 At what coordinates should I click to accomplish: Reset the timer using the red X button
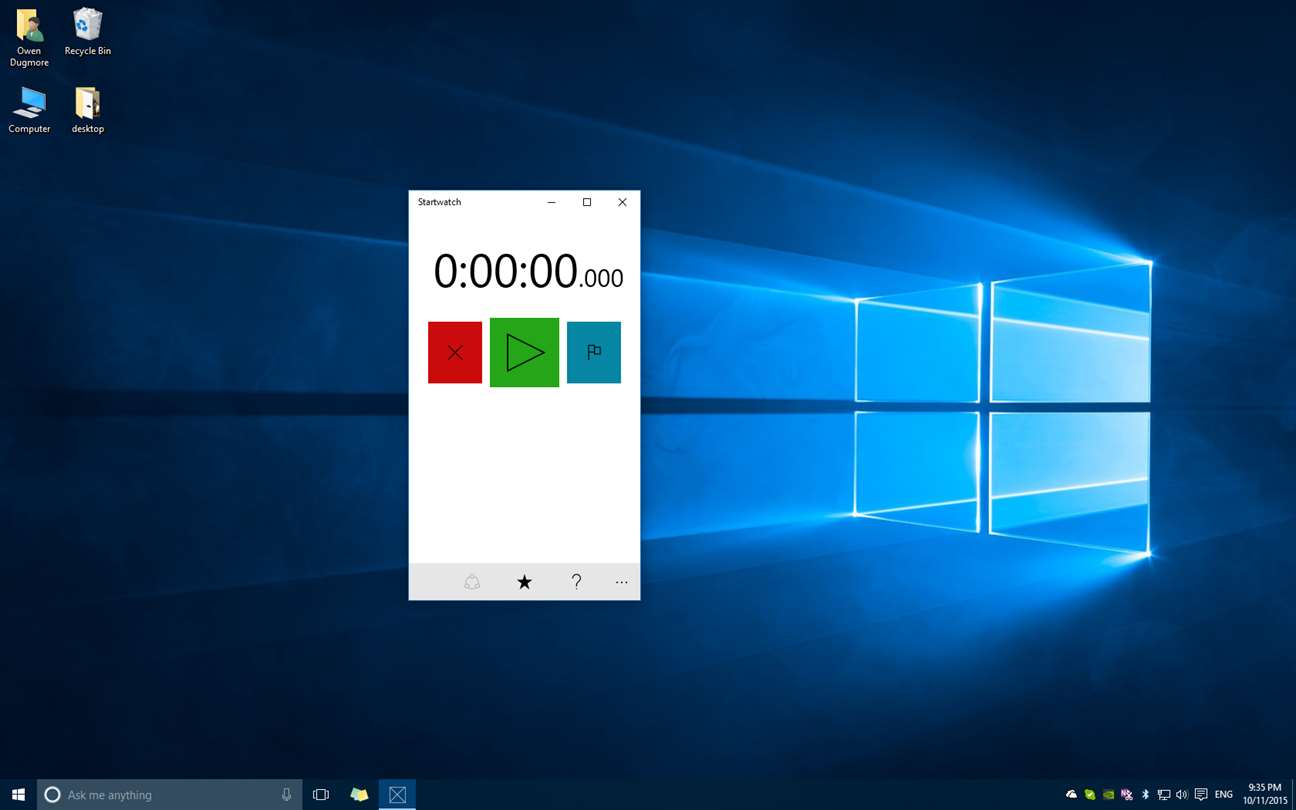coord(455,352)
